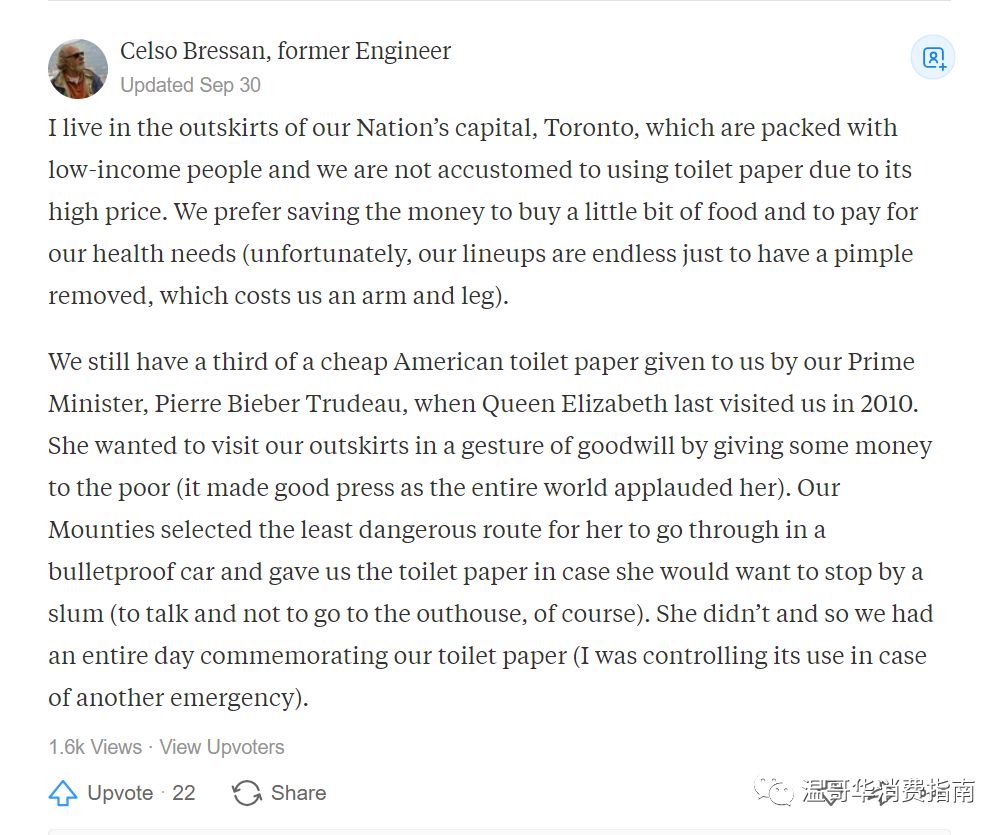Click the circular arrows Share icon
This screenshot has height=835, width=1008.
click(x=247, y=793)
